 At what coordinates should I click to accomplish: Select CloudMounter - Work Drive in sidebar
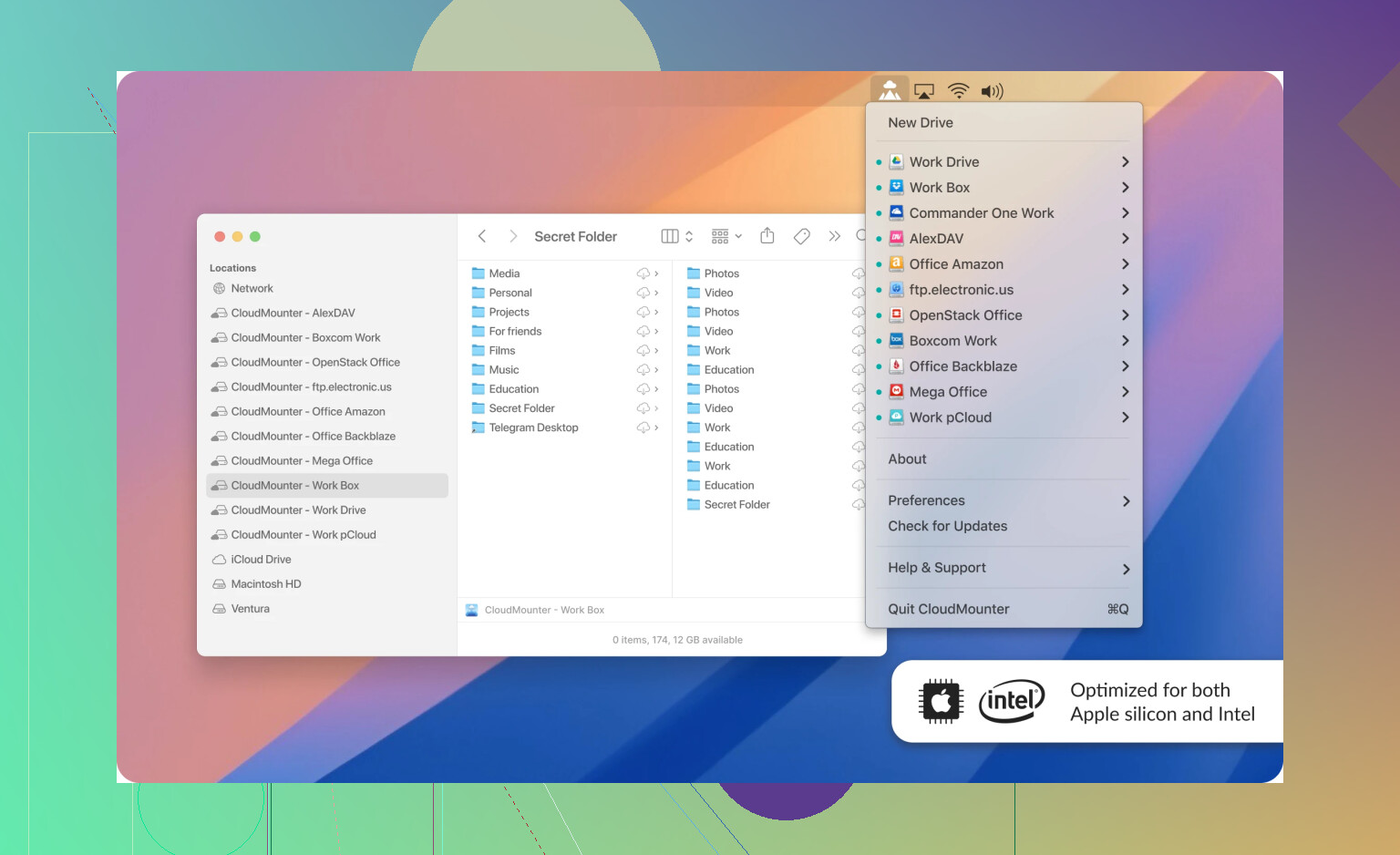[x=298, y=510]
